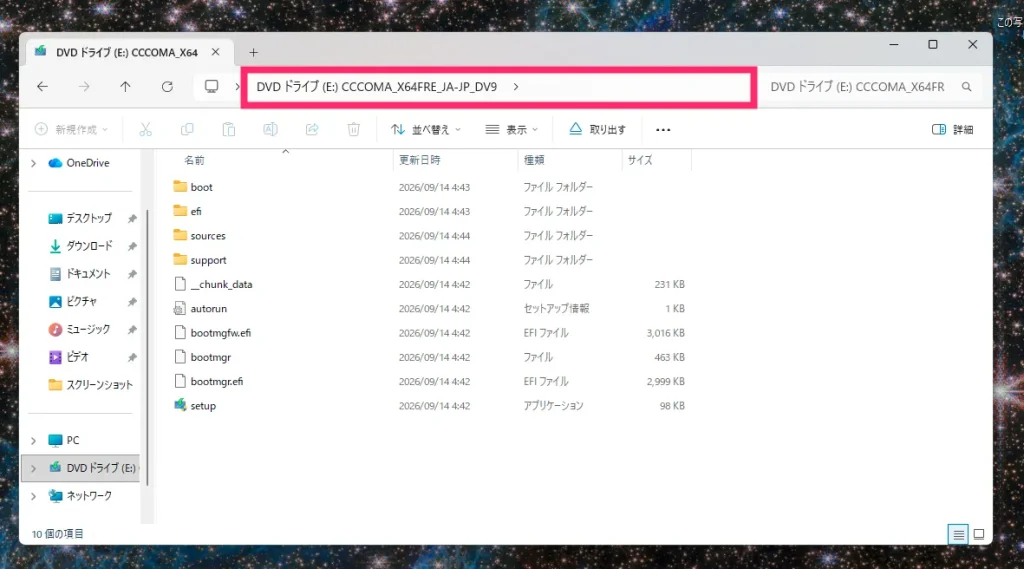Click the Cut scissors icon

[x=146, y=129]
